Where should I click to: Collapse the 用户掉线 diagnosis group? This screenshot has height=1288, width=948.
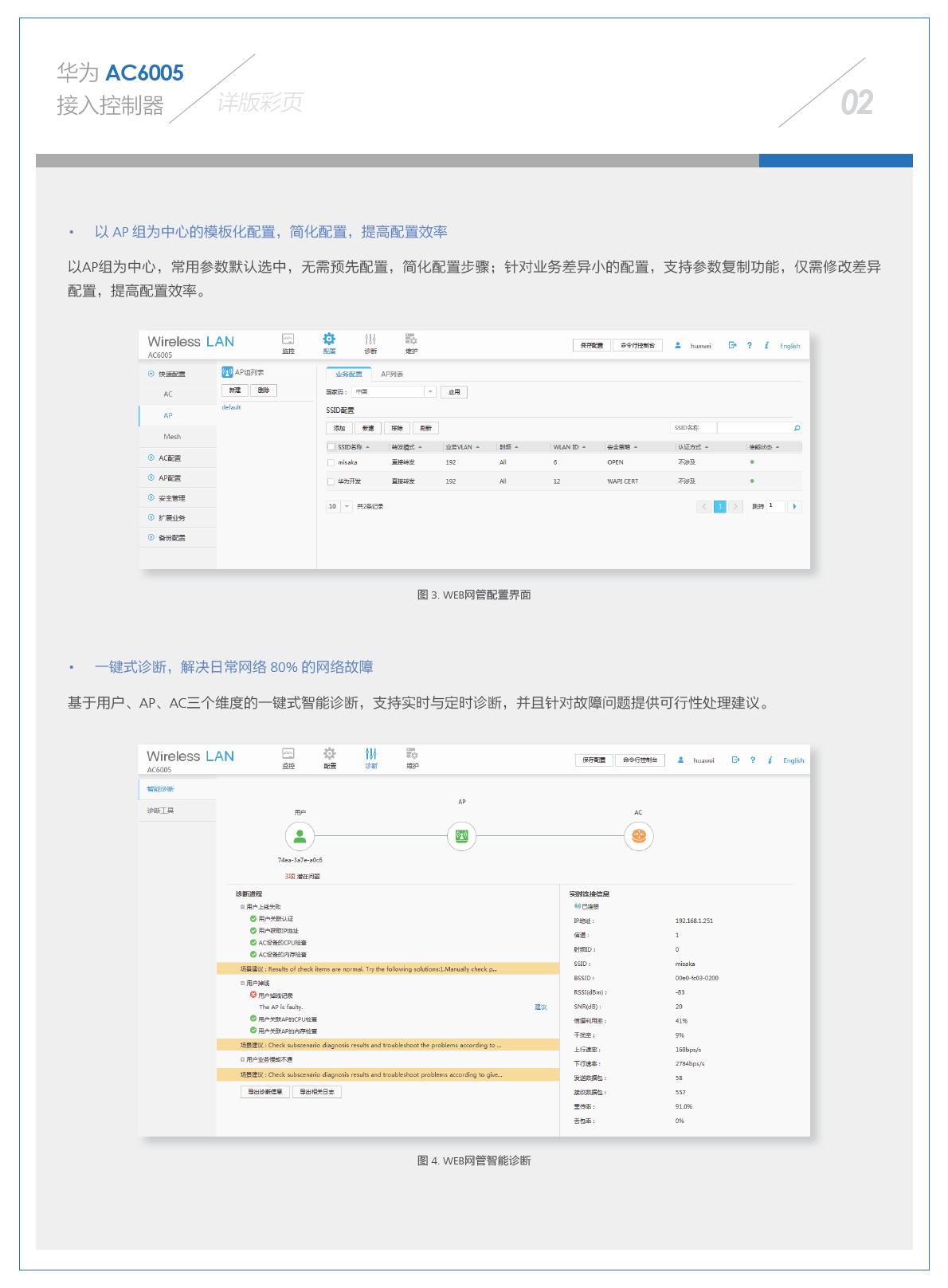[x=243, y=983]
